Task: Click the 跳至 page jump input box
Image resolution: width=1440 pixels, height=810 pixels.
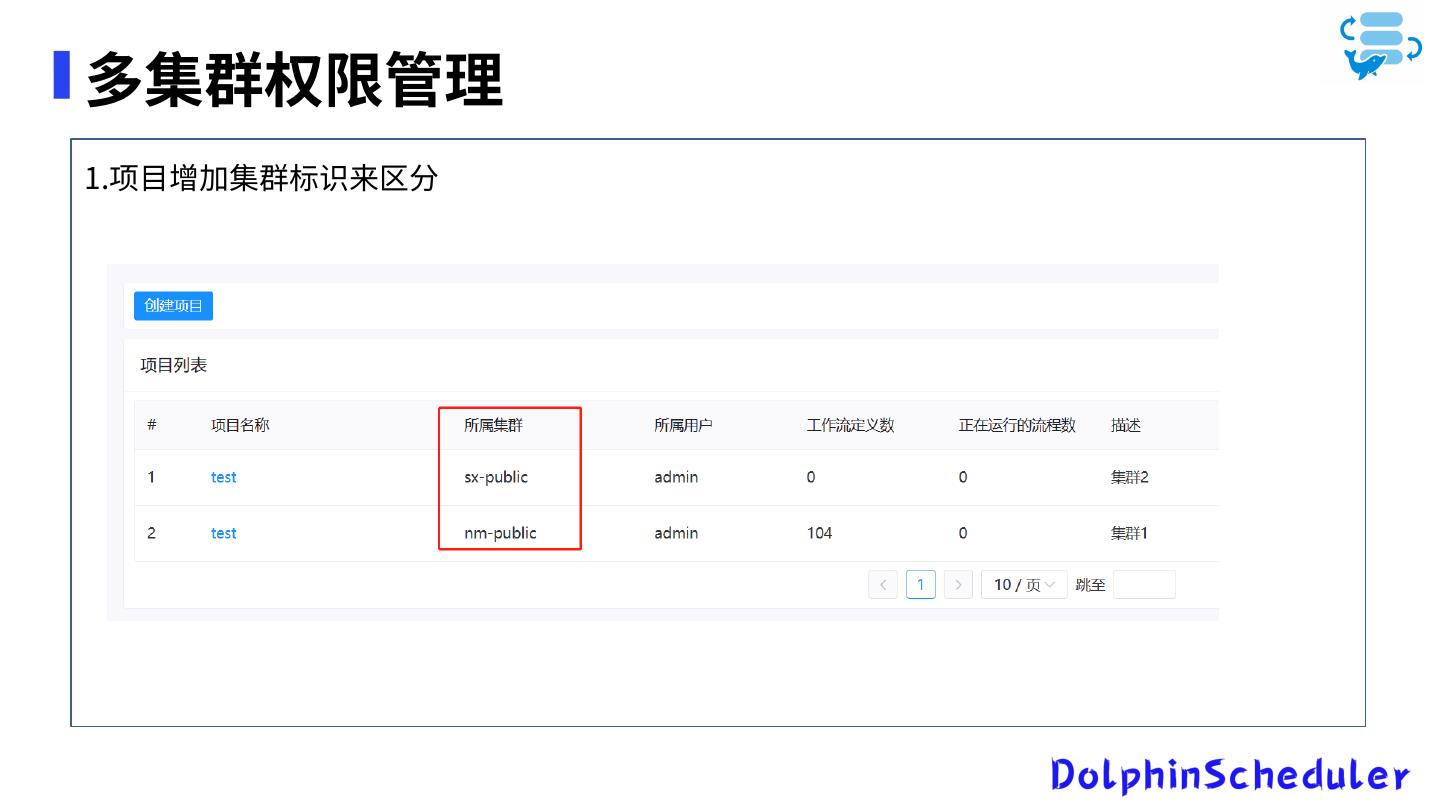Action: pos(1144,585)
